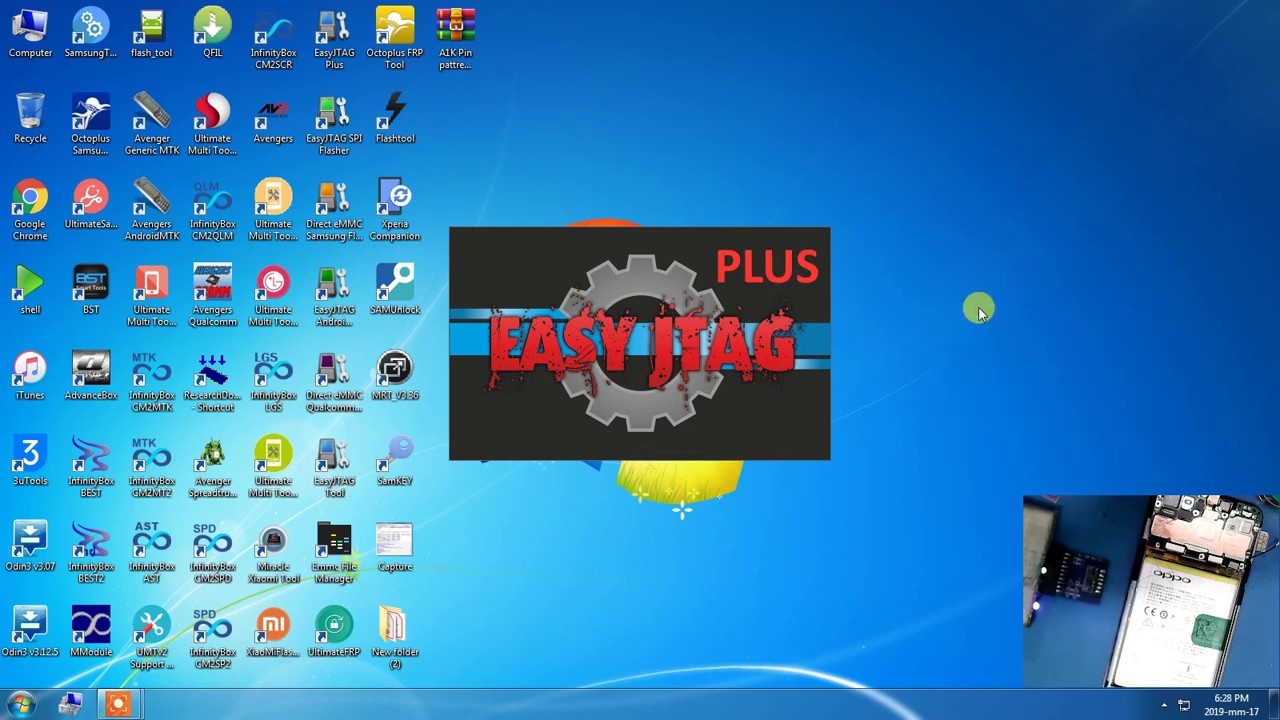Launch the BST desktop shortcut
Viewport: 1280px width, 720px height.
click(91, 291)
